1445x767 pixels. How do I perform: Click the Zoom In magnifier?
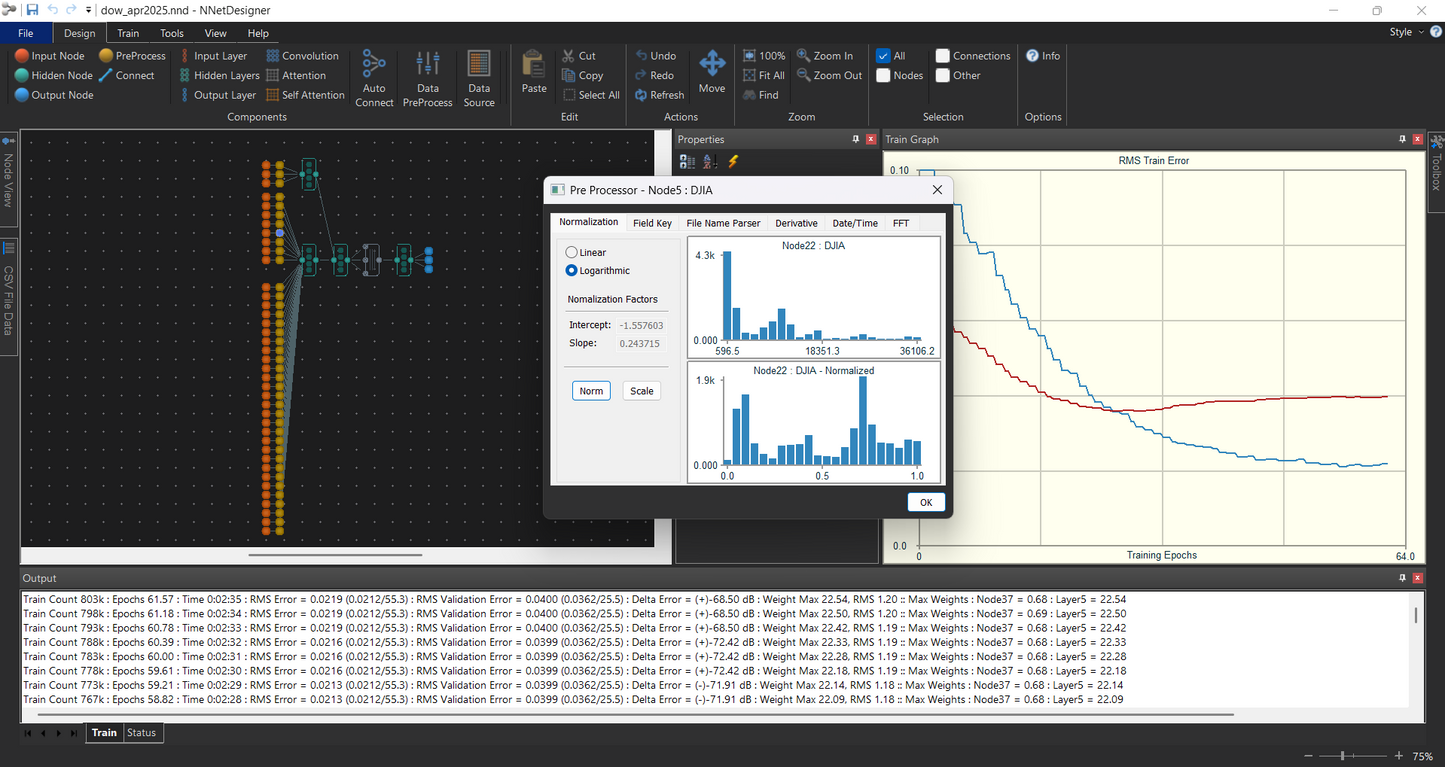pyautogui.click(x=805, y=56)
